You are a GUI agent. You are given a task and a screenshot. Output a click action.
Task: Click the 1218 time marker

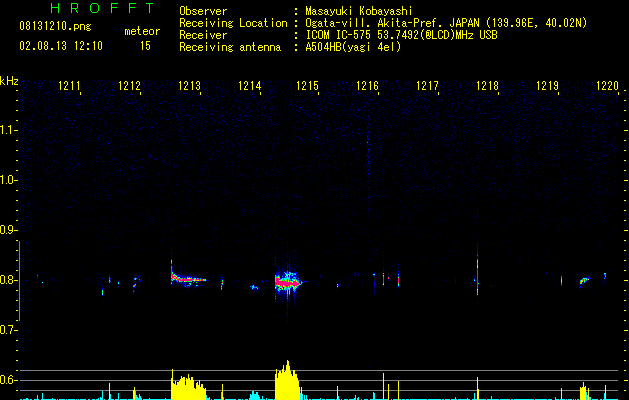click(487, 86)
